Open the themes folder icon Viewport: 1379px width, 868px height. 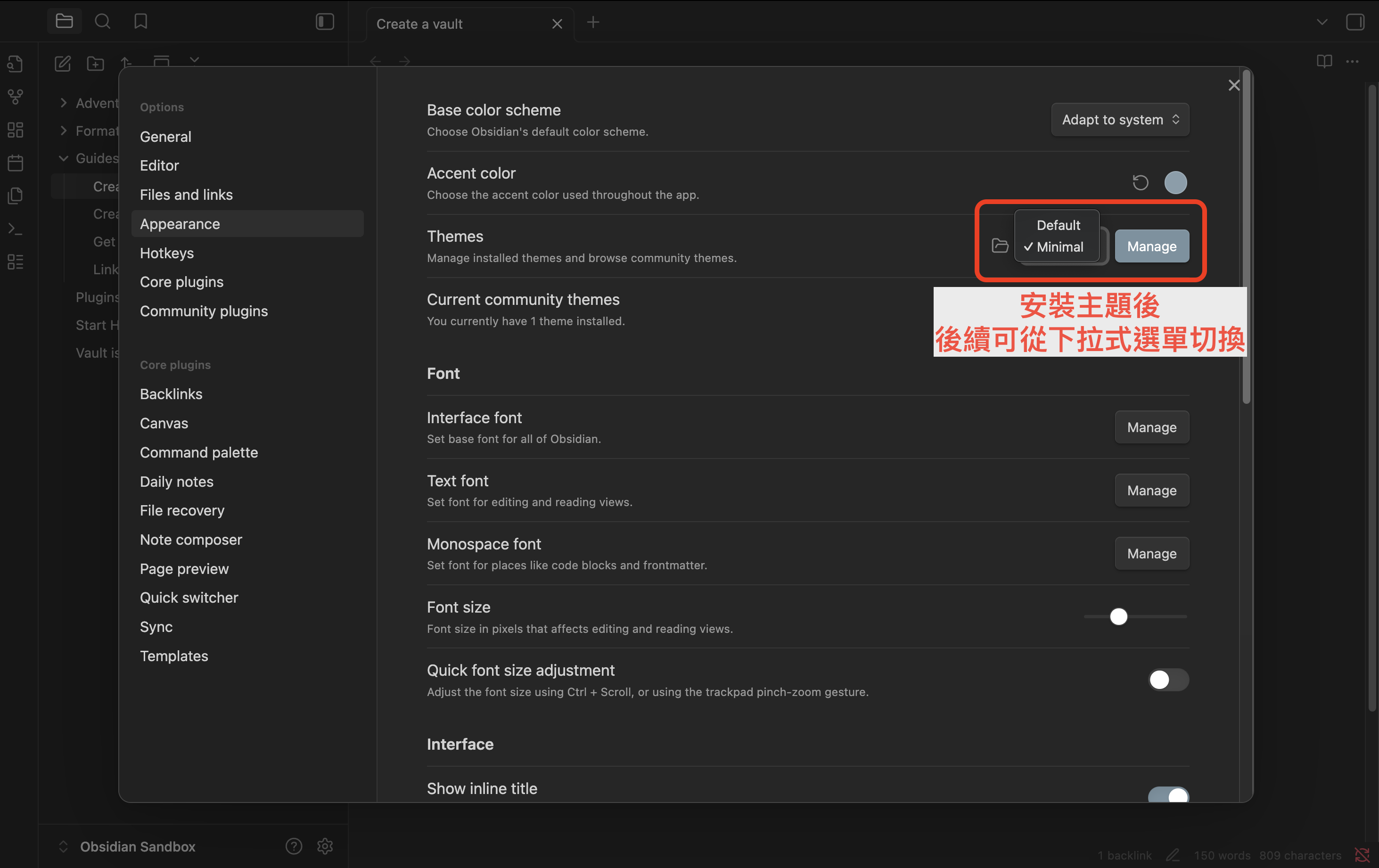point(1000,246)
